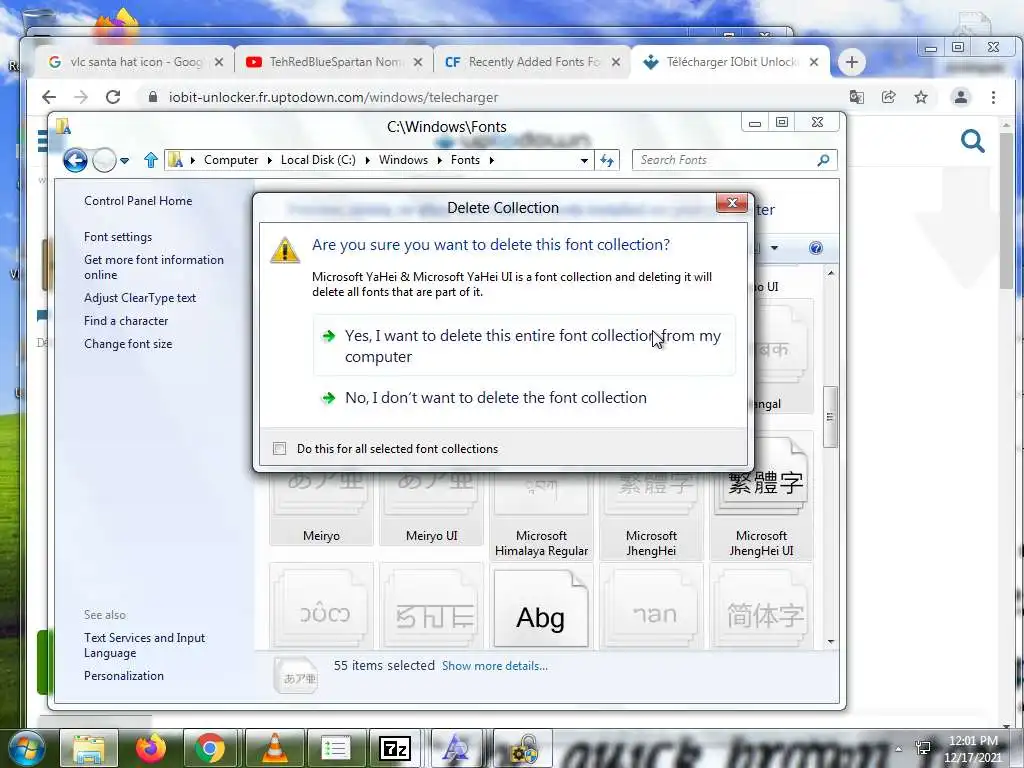Open a new browser tab
The height and width of the screenshot is (768, 1024).
[x=852, y=62]
